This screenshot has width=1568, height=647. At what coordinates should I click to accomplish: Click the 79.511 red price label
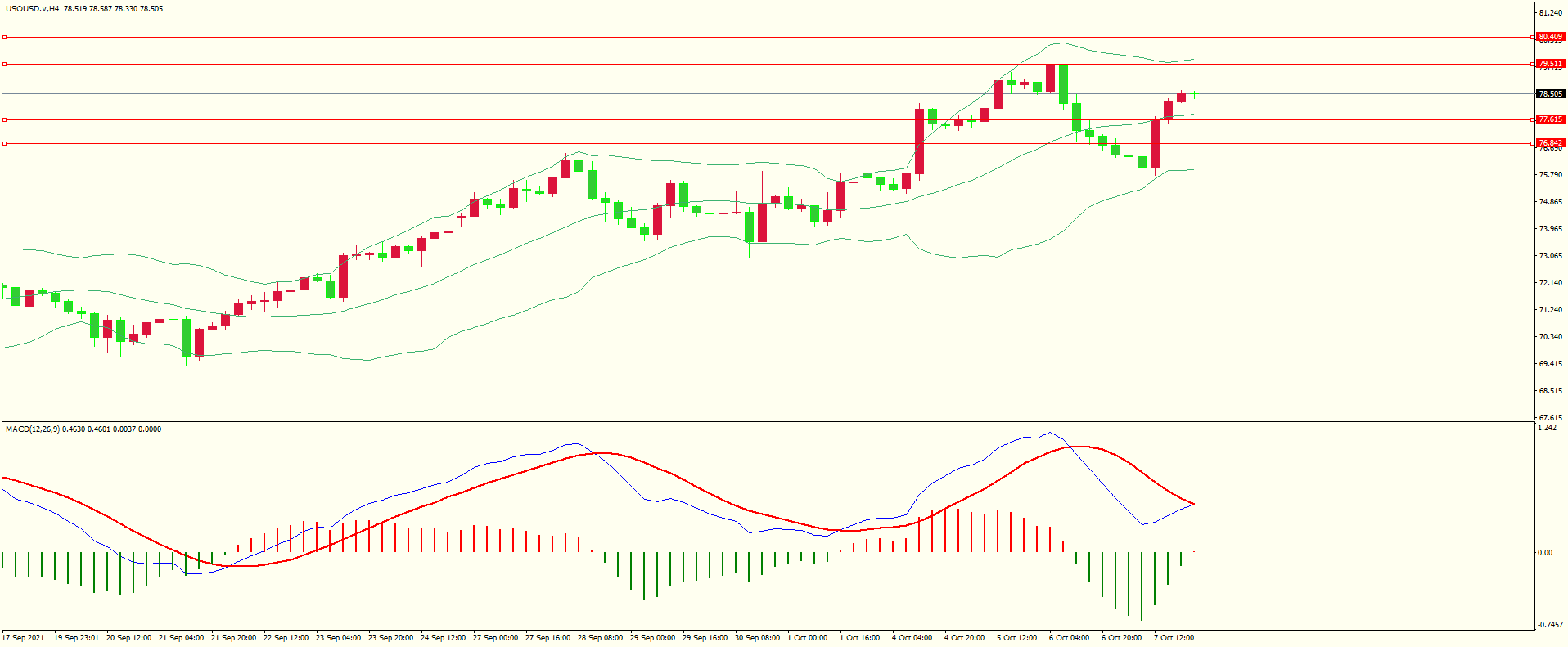[x=1550, y=64]
